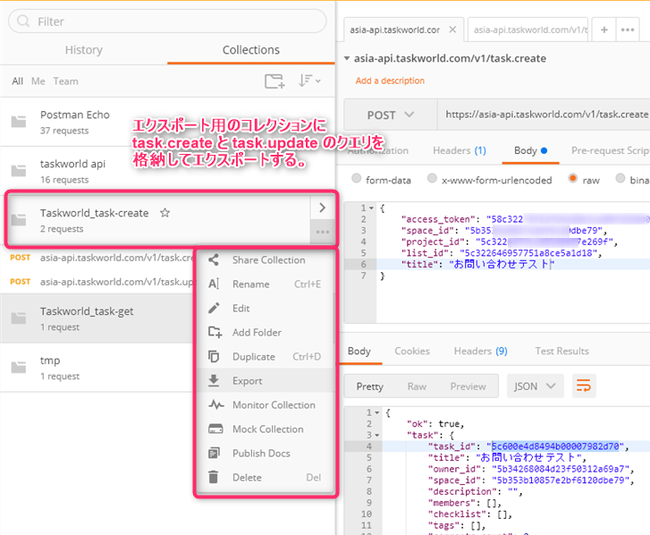This screenshot has width=650, height=535.
Task: Open the sort collections icon dropdown
Action: (309, 81)
